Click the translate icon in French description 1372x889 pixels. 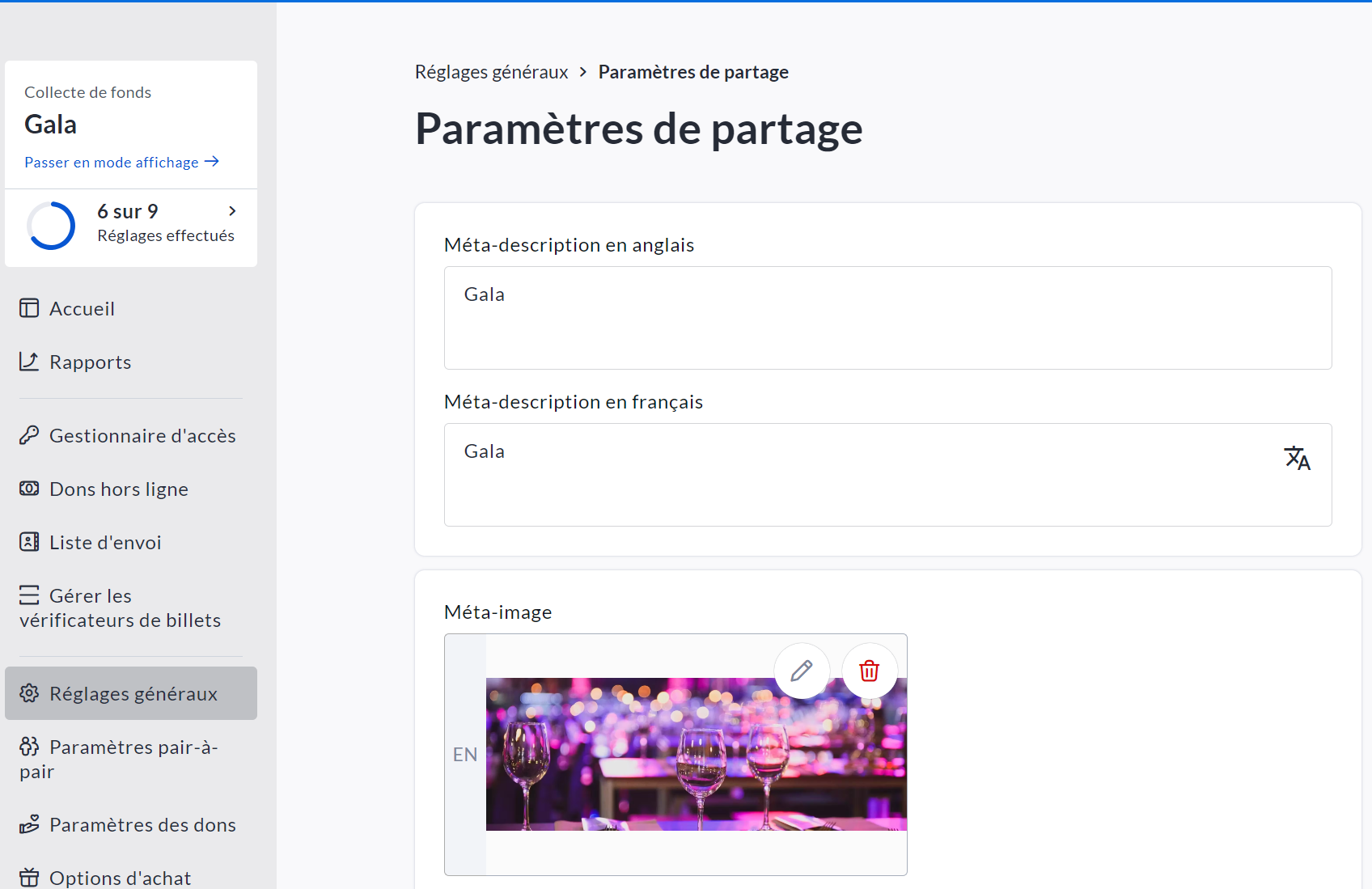point(1297,458)
